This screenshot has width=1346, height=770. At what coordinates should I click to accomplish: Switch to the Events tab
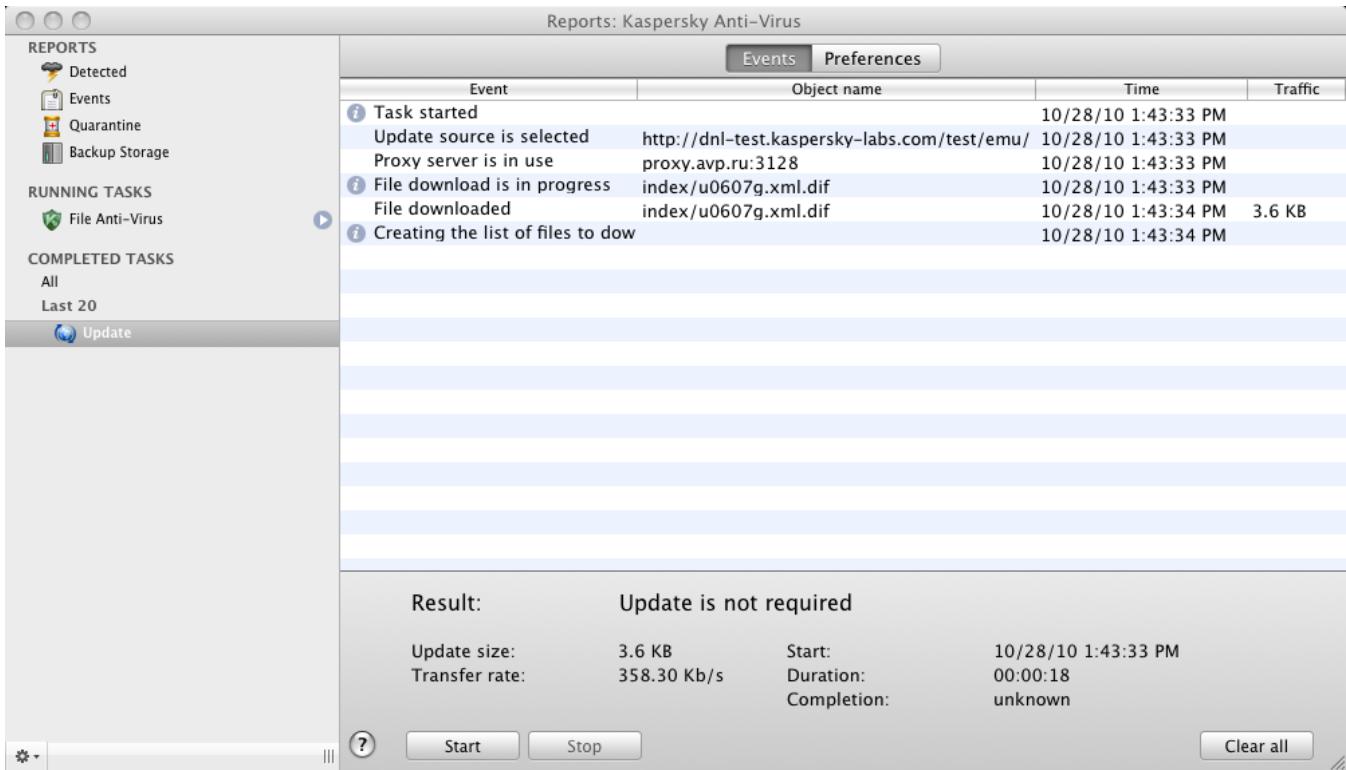click(768, 59)
